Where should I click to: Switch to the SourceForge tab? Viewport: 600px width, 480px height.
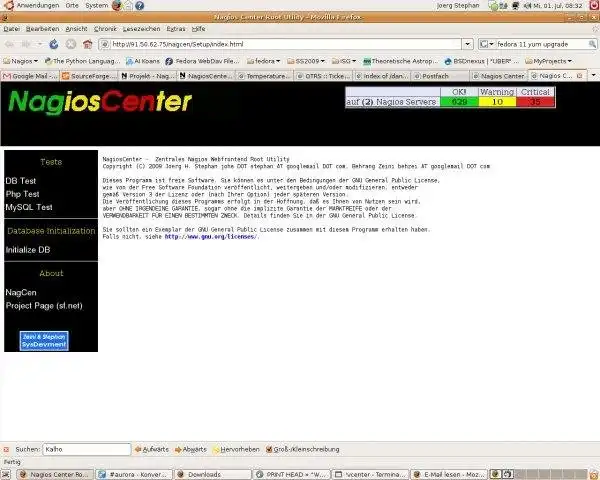pyautogui.click(x=89, y=76)
